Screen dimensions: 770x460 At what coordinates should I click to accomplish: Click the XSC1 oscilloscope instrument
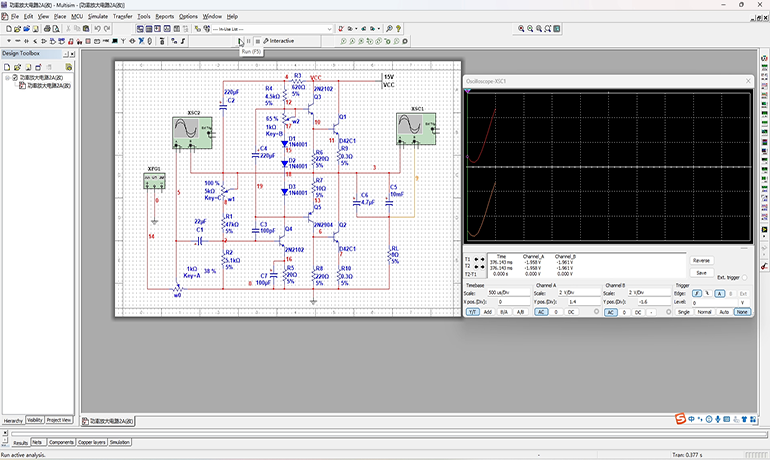pyautogui.click(x=416, y=129)
